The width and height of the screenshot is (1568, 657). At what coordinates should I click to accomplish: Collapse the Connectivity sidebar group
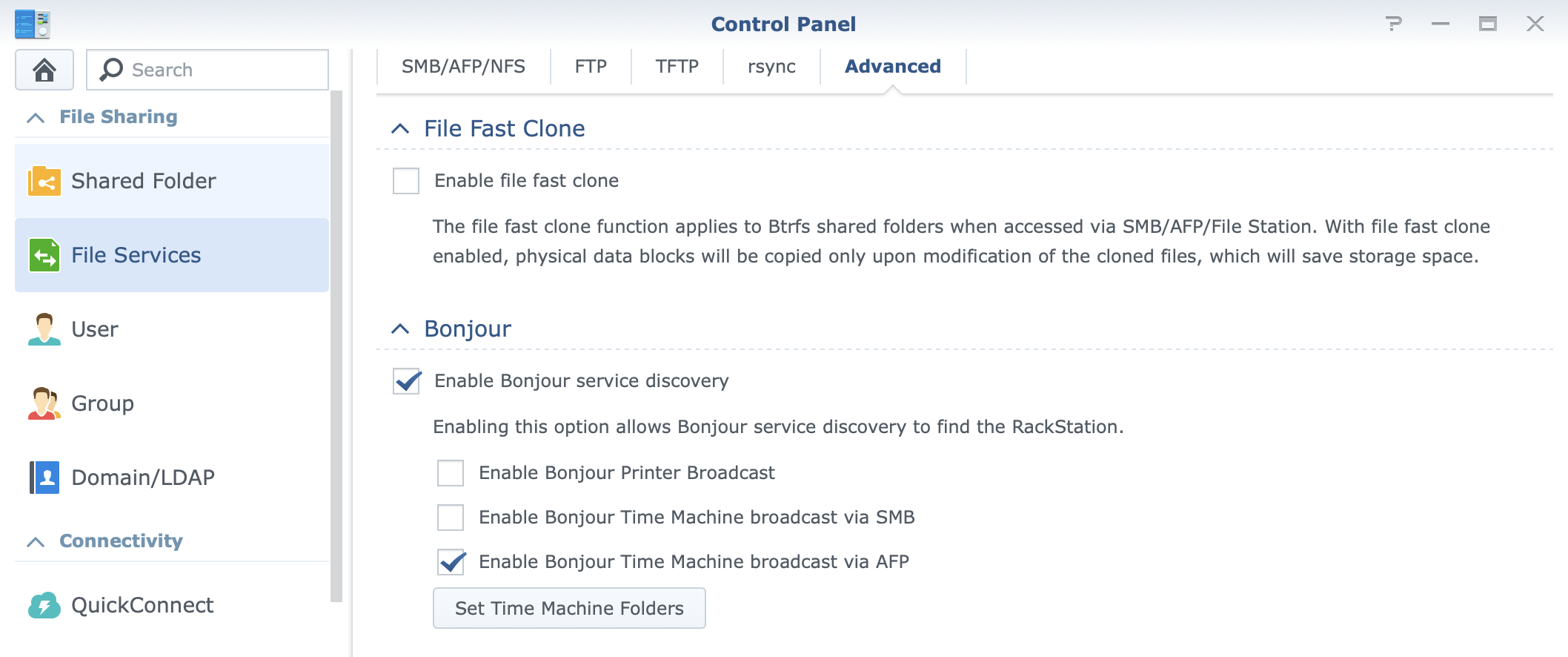coord(36,541)
